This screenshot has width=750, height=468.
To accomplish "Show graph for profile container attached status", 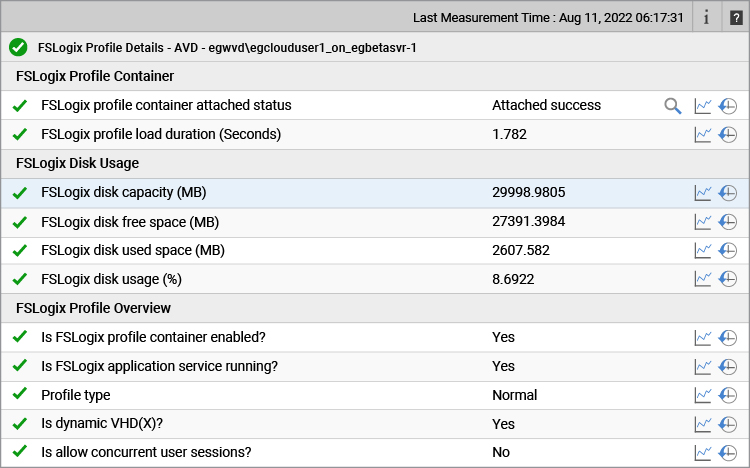I will 703,106.
